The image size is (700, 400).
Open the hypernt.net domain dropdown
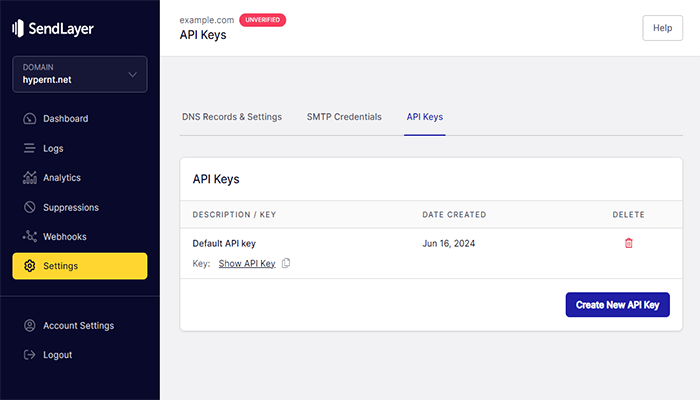pyautogui.click(x=80, y=74)
